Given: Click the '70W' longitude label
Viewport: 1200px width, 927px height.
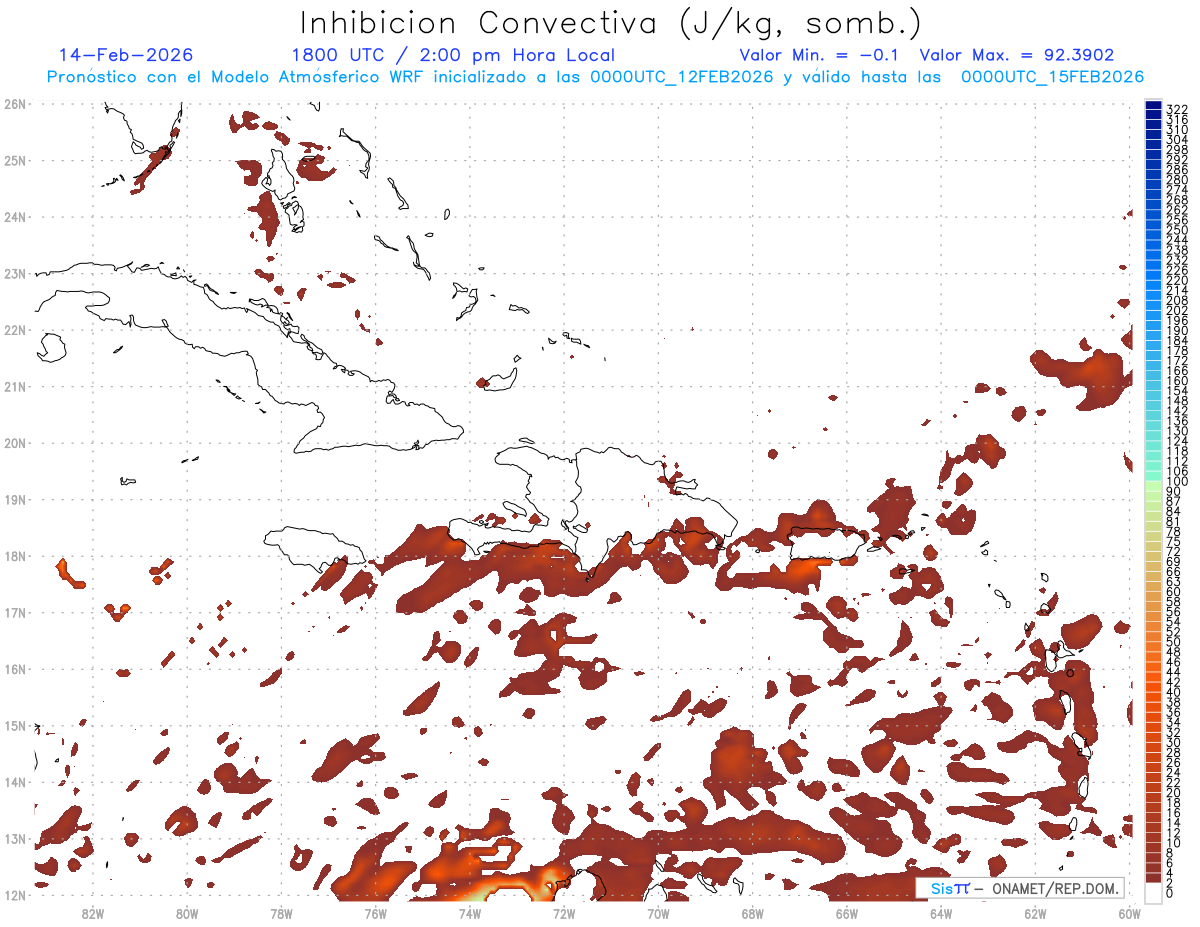Looking at the screenshot, I should click(658, 913).
